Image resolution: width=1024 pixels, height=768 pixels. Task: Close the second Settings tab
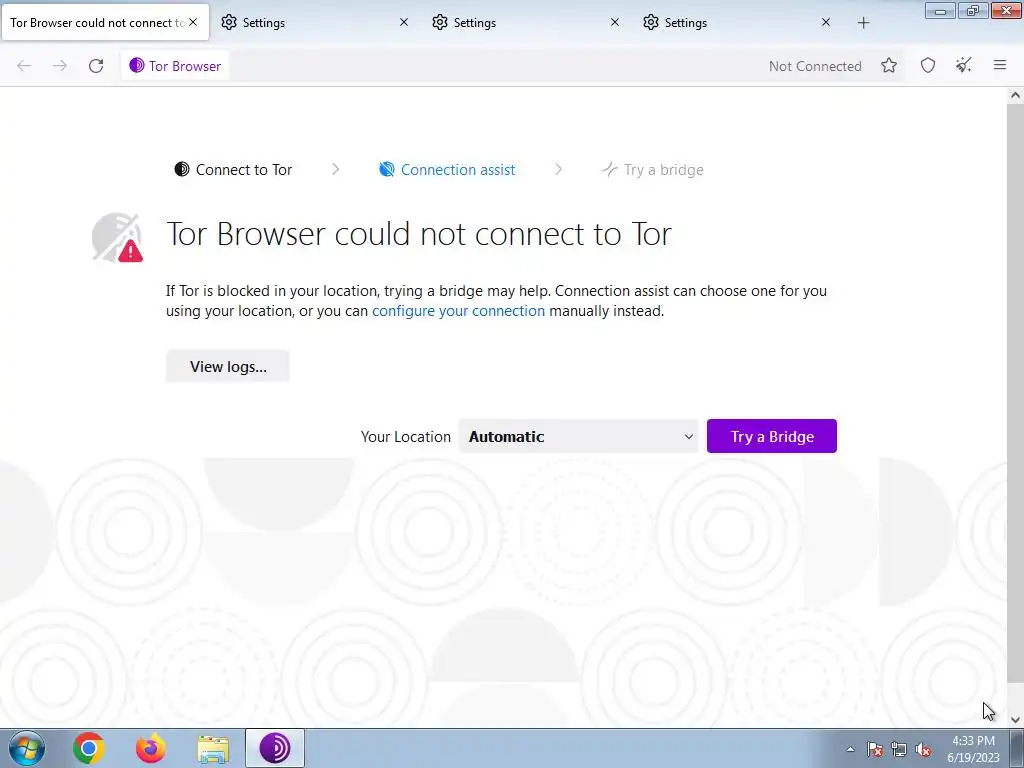[x=615, y=22]
